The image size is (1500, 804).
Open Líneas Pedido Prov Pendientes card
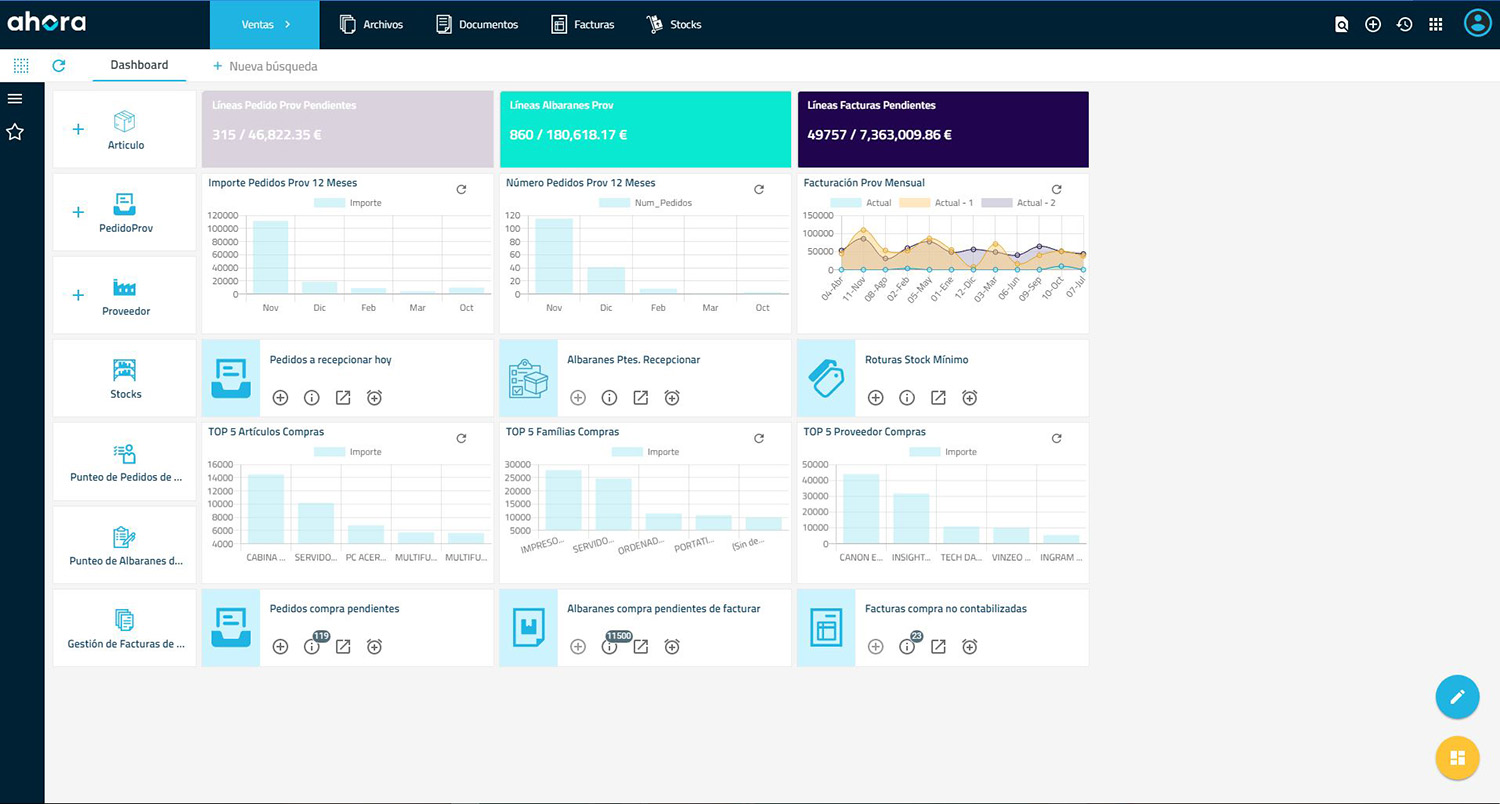coord(348,129)
